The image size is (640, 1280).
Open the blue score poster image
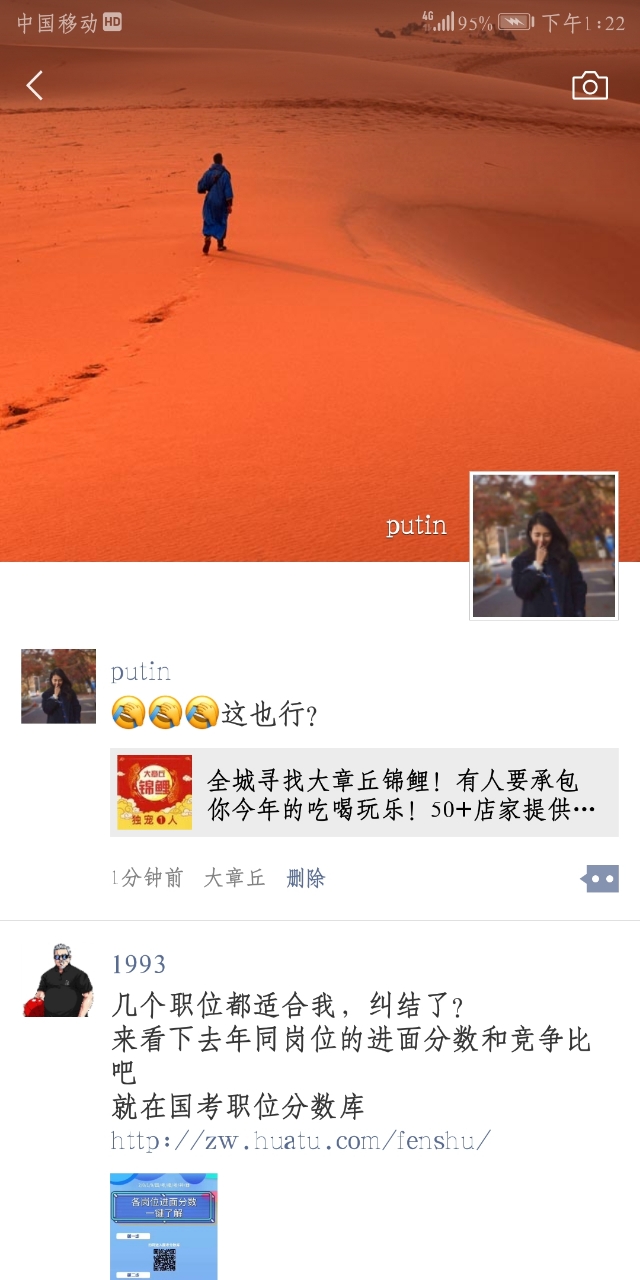pos(163,1226)
